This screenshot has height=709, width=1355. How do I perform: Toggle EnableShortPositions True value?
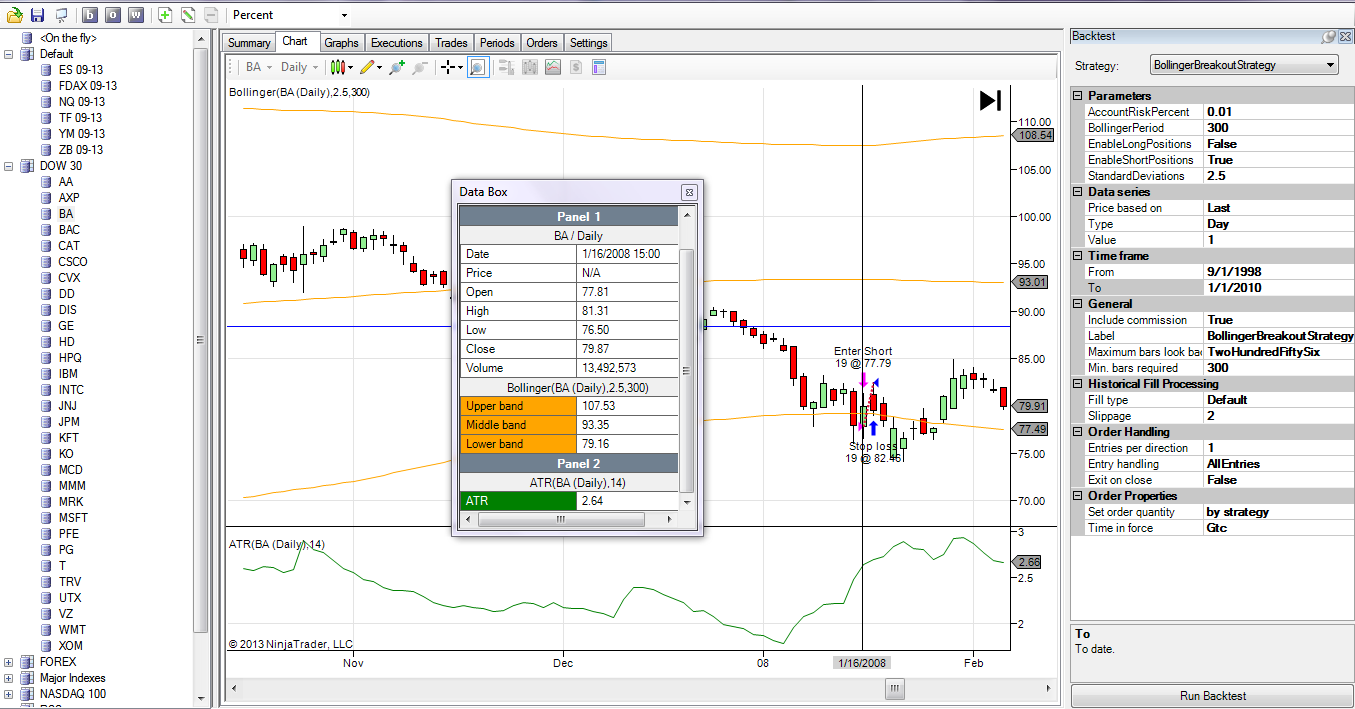point(1278,160)
